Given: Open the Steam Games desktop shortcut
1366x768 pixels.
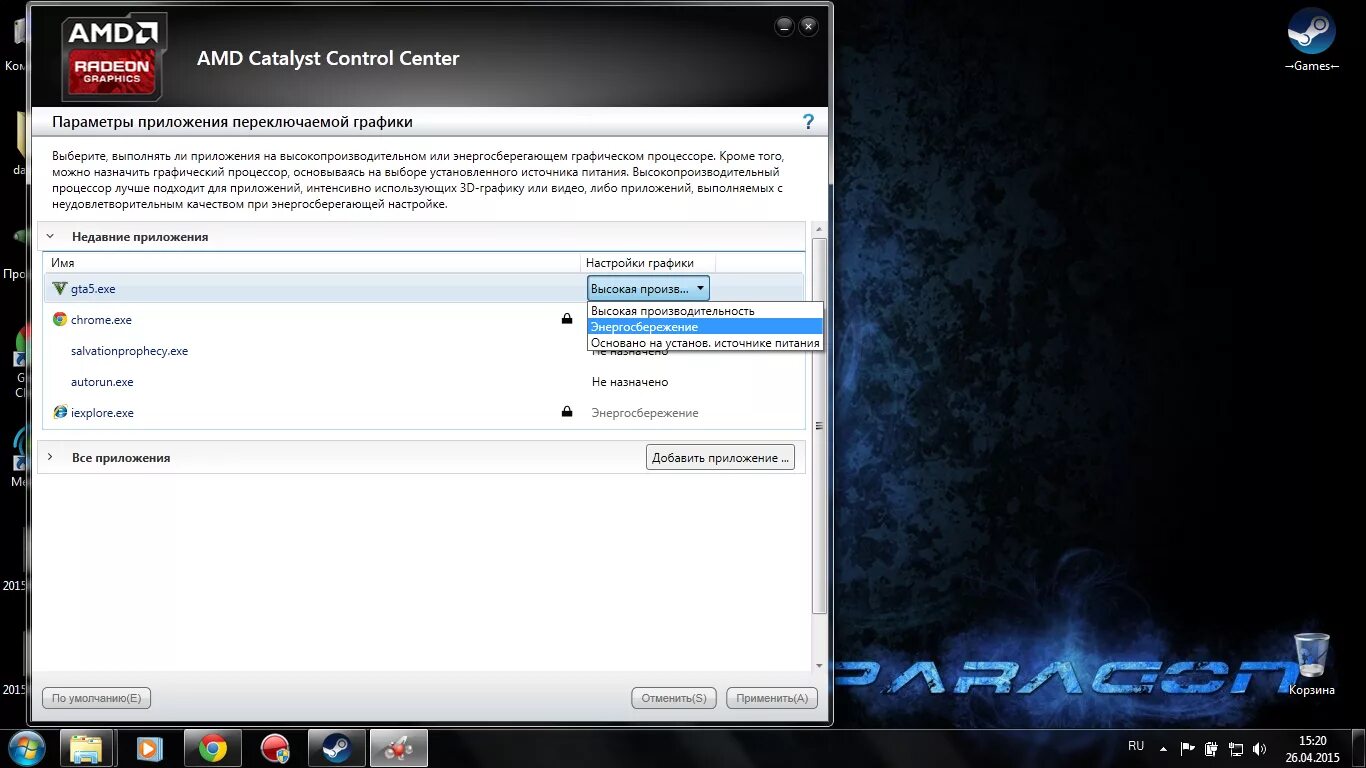Looking at the screenshot, I should point(1311,40).
